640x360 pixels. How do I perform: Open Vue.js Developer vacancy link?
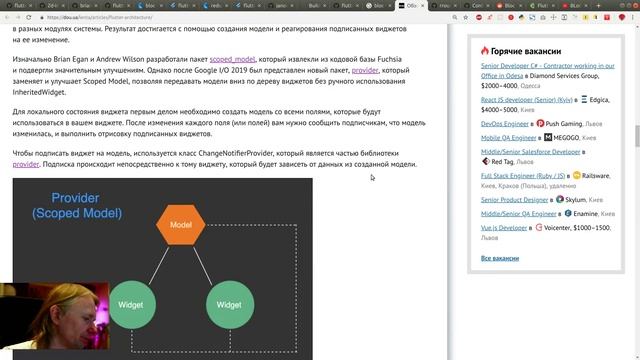tap(504, 228)
